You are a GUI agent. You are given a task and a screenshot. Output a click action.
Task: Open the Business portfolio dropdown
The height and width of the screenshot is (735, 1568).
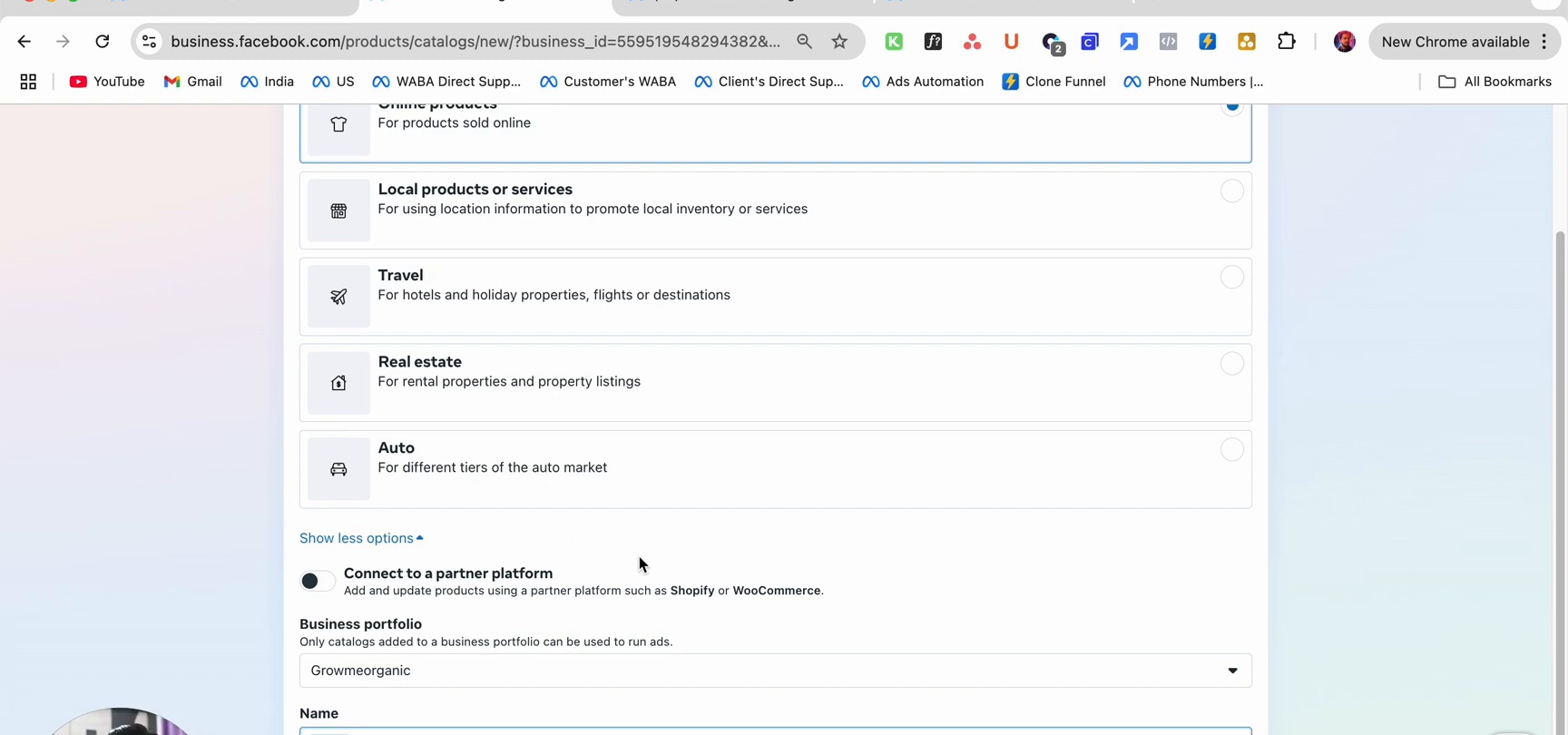[776, 671]
